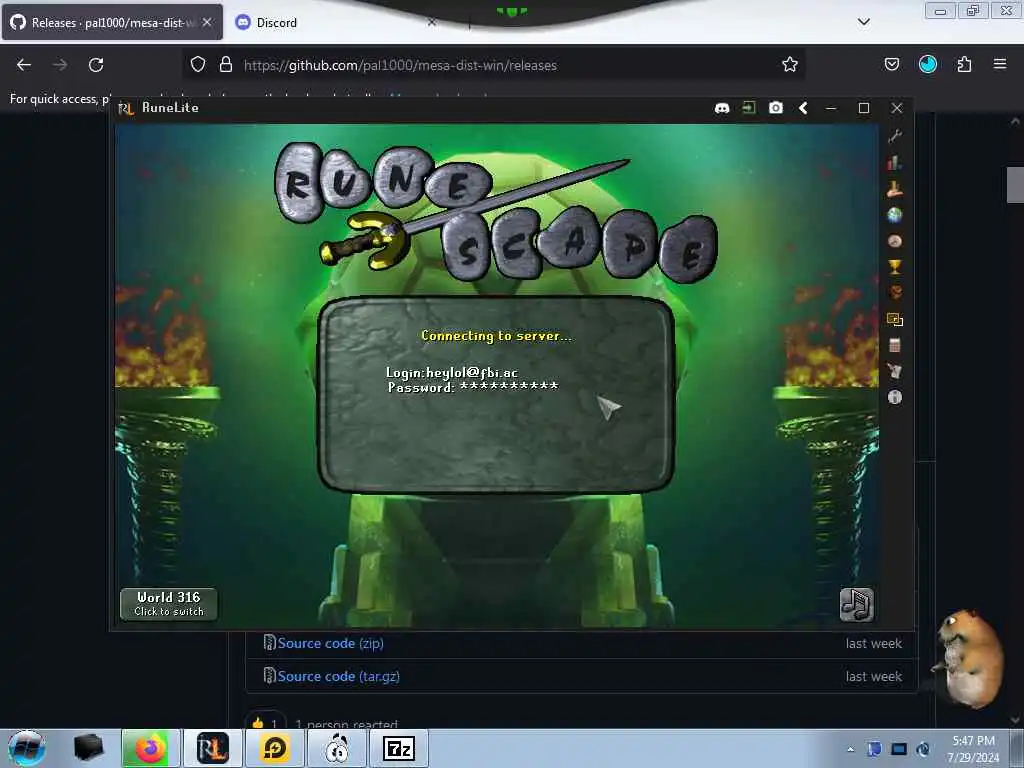Click the black box taskbar icon

88,748
